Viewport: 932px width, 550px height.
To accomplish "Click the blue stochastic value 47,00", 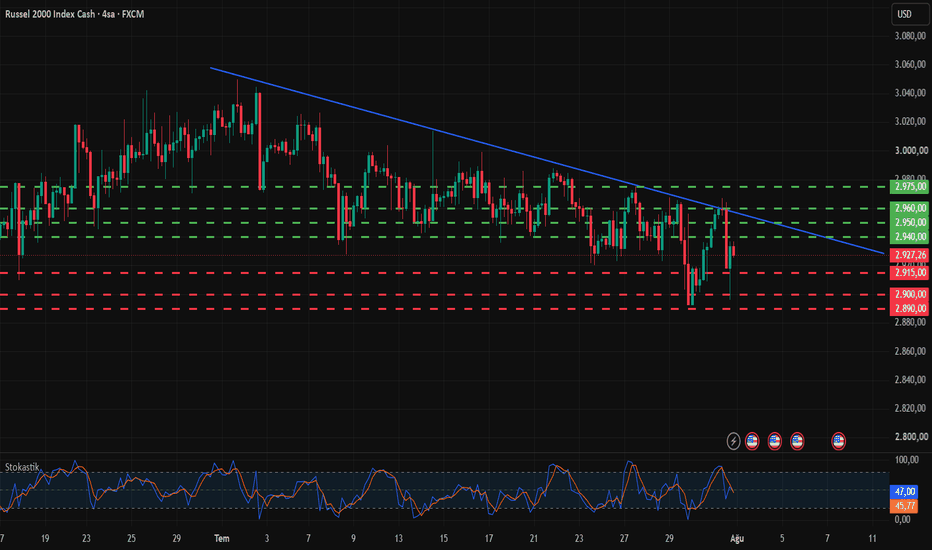I will tap(905, 492).
